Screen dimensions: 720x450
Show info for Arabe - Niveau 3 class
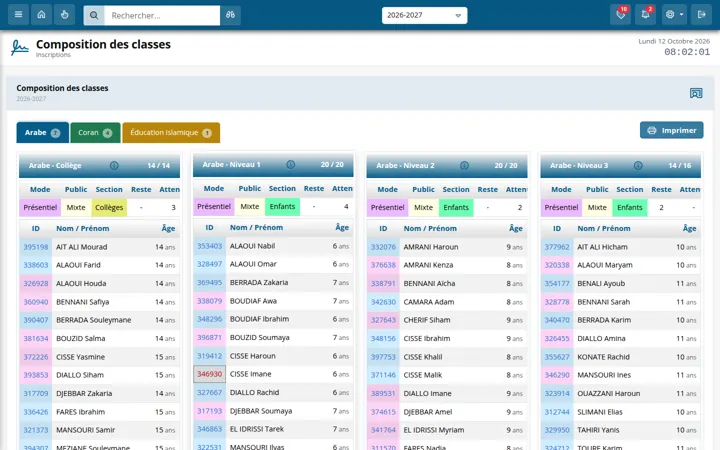click(638, 165)
